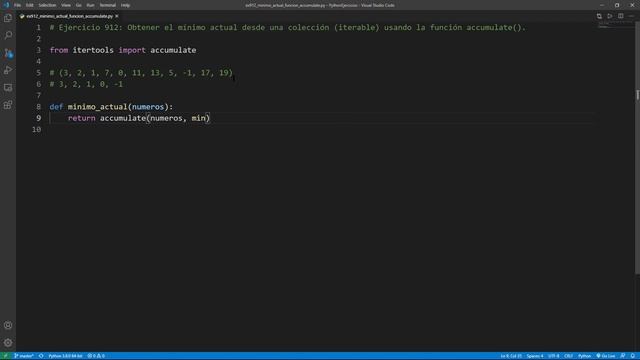Open the Terminal menu
The image size is (640, 360).
108,5
